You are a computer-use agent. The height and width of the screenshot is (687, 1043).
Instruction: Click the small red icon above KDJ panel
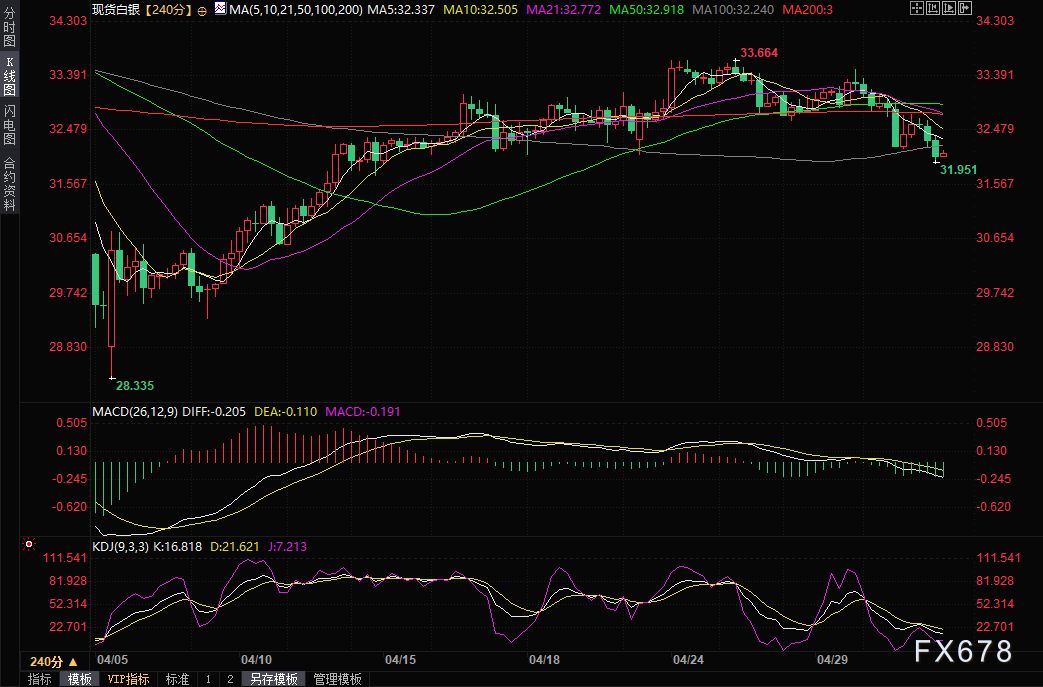coord(28,545)
